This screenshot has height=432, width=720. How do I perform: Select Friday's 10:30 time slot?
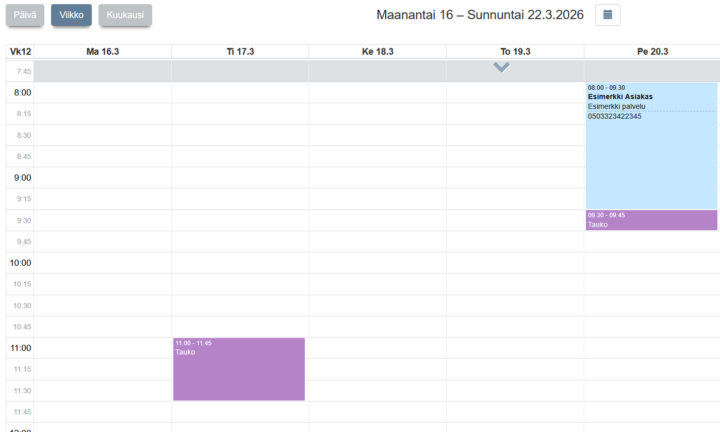pyautogui.click(x=652, y=306)
